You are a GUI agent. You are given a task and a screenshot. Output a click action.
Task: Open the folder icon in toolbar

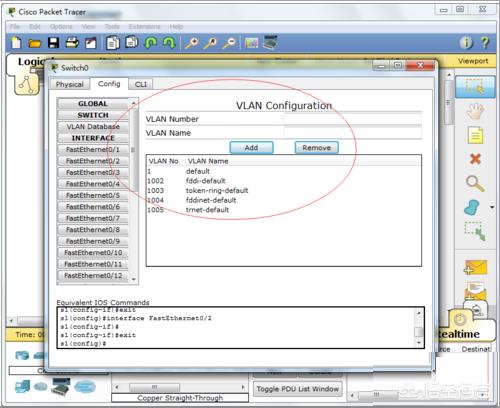[34, 43]
